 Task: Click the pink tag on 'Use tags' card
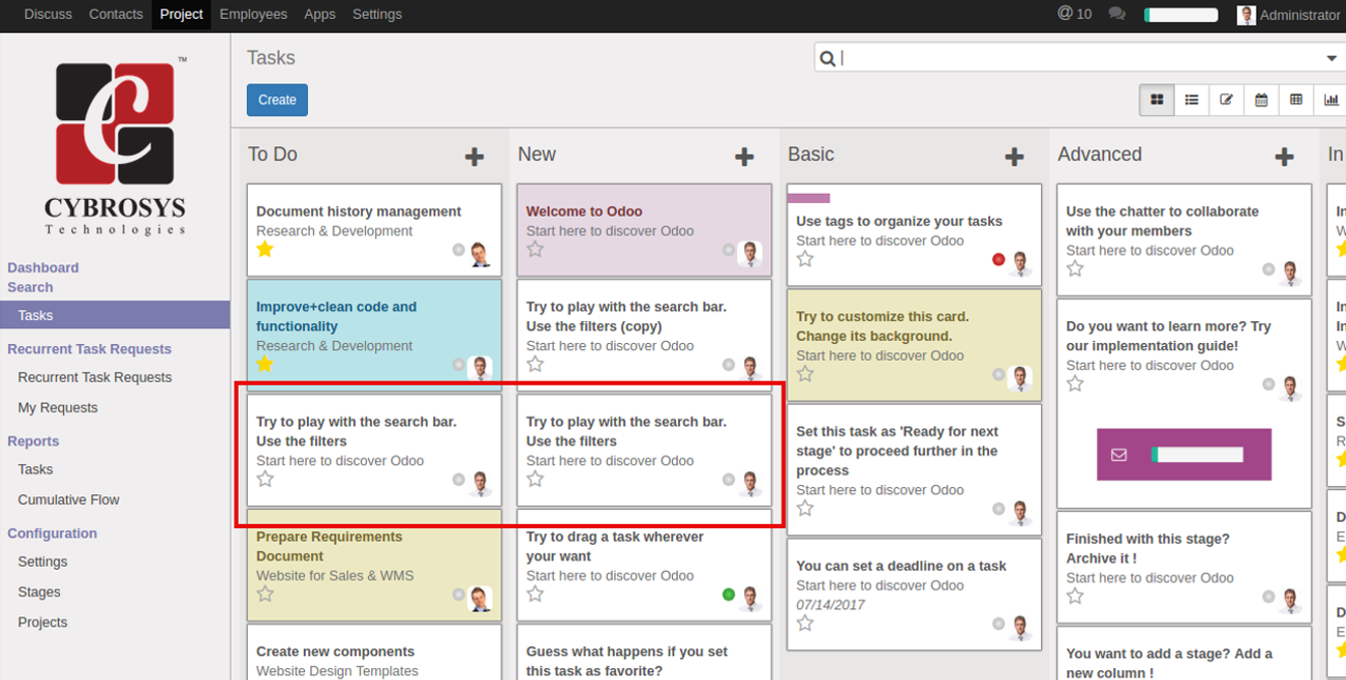808,198
